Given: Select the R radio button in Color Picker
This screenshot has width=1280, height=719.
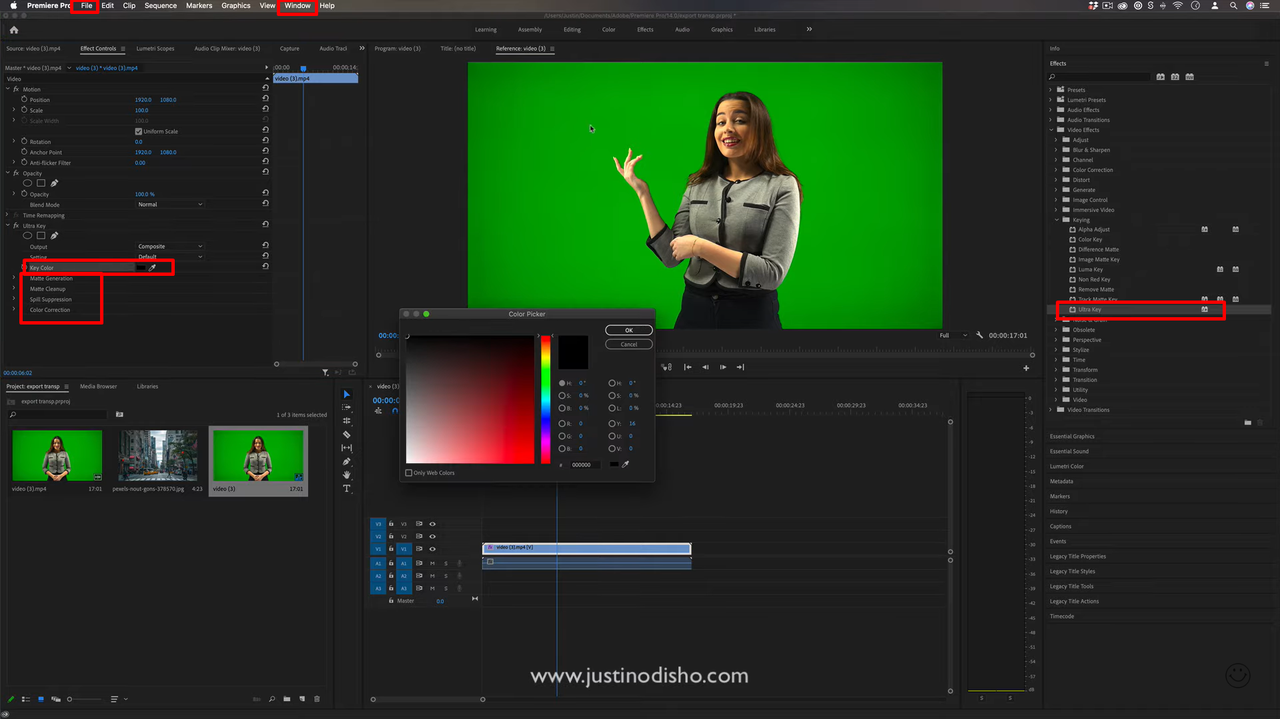Looking at the screenshot, I should coord(562,424).
